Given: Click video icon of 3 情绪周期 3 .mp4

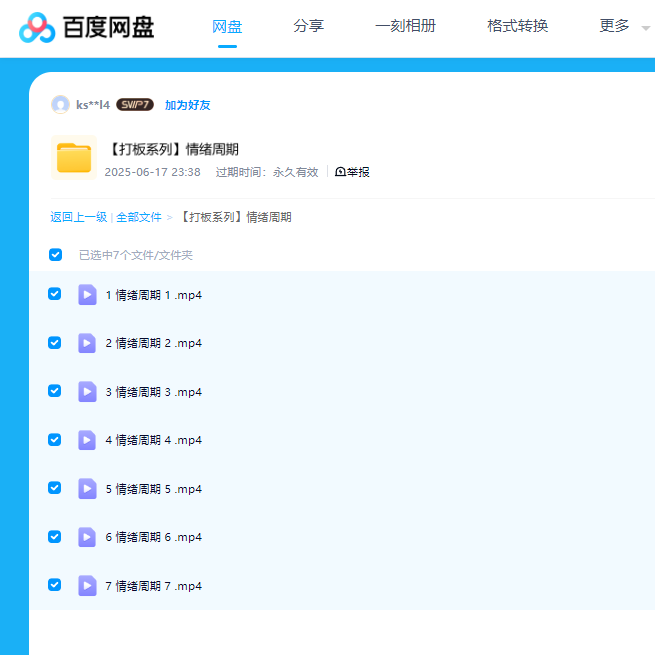Looking at the screenshot, I should tap(87, 392).
